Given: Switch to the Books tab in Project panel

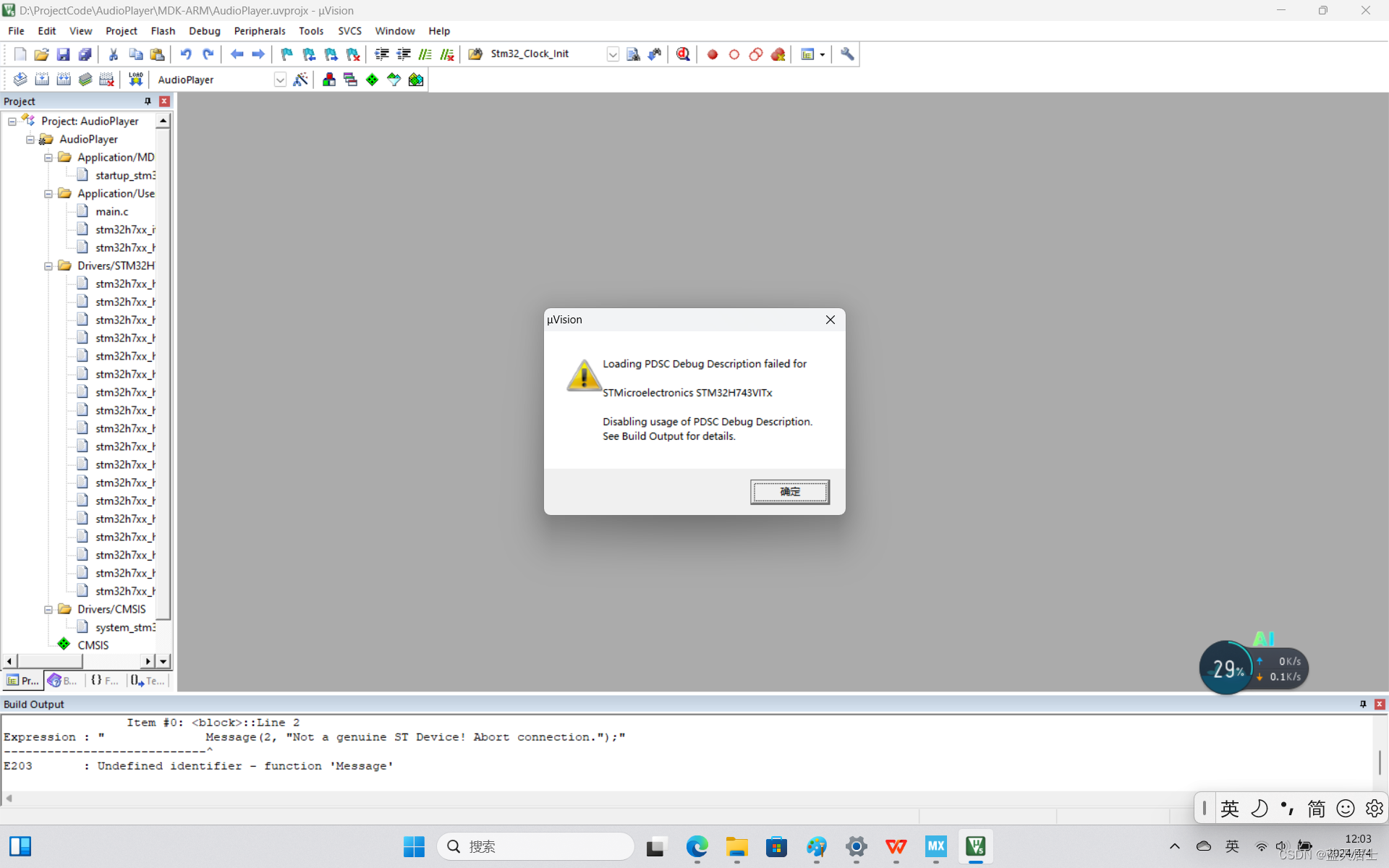Looking at the screenshot, I should 63,681.
